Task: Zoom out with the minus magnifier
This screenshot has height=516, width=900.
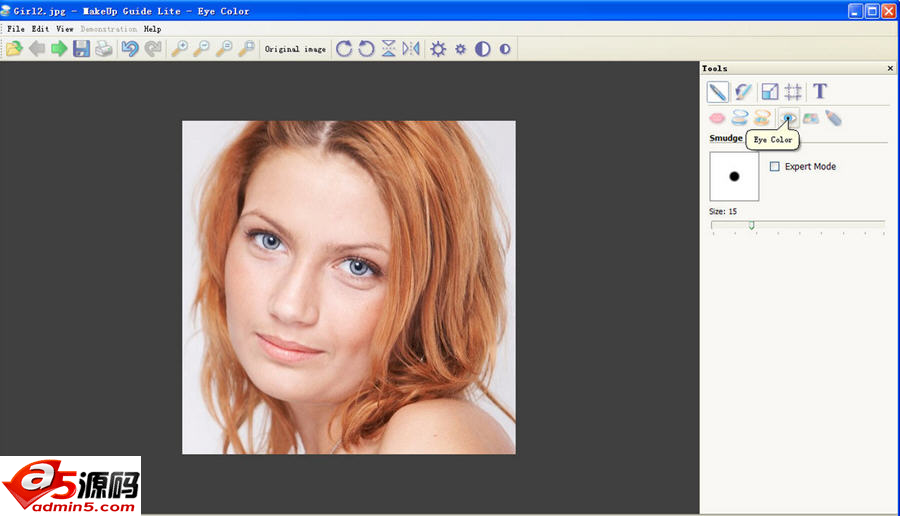Action: 201,49
